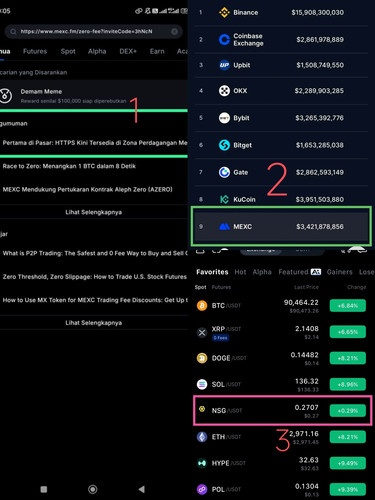Switch to Spot sub-tab under Favorites
Image resolution: width=375 pixels, height=500 pixels.
tap(200, 287)
